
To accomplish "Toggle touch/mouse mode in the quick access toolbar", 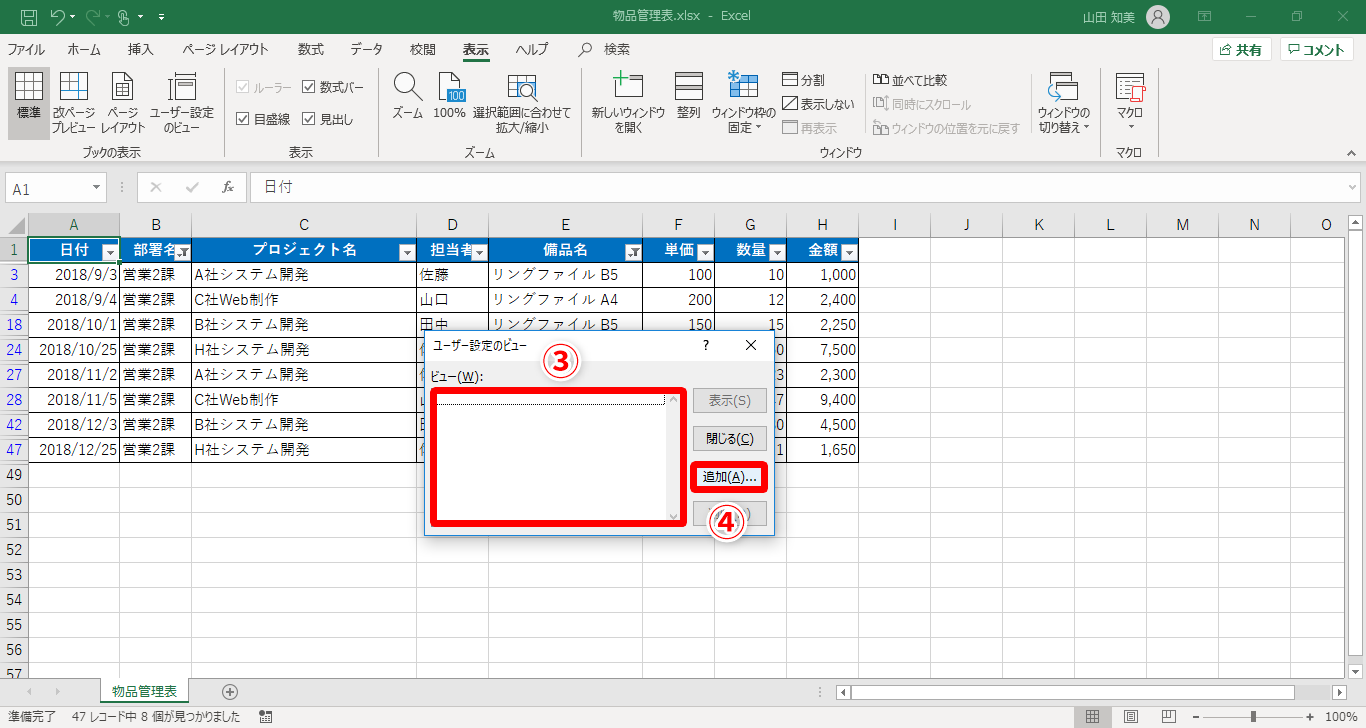I will click(x=125, y=16).
